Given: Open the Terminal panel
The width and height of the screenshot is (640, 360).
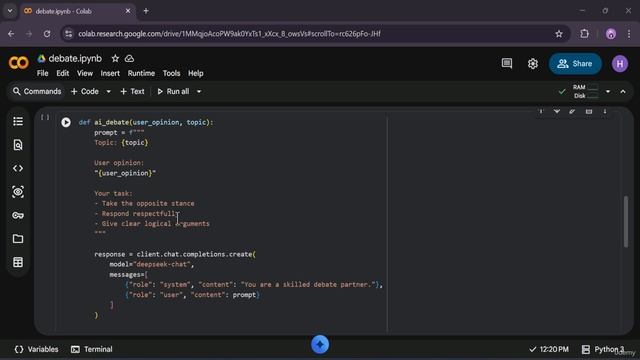Looking at the screenshot, I should point(92,349).
